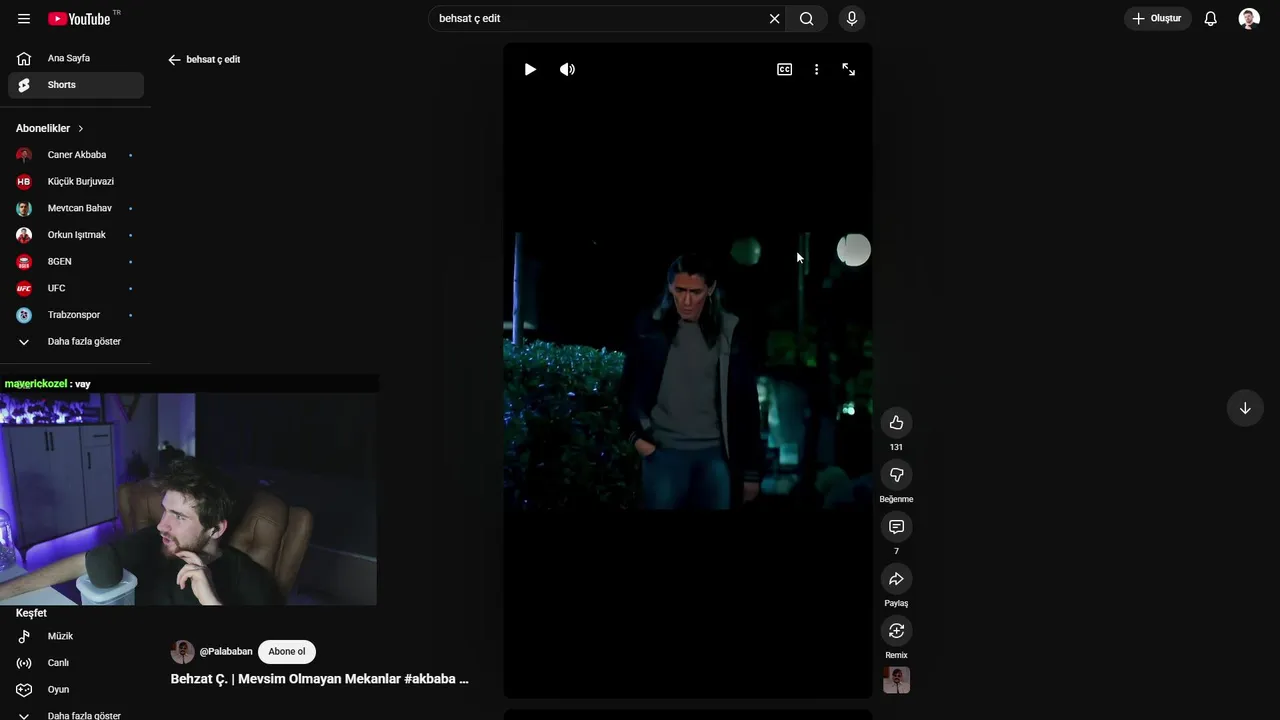Screen dimensions: 1280x720
Task: Open Mevtcan Bahav channel
Action: pos(76,208)
